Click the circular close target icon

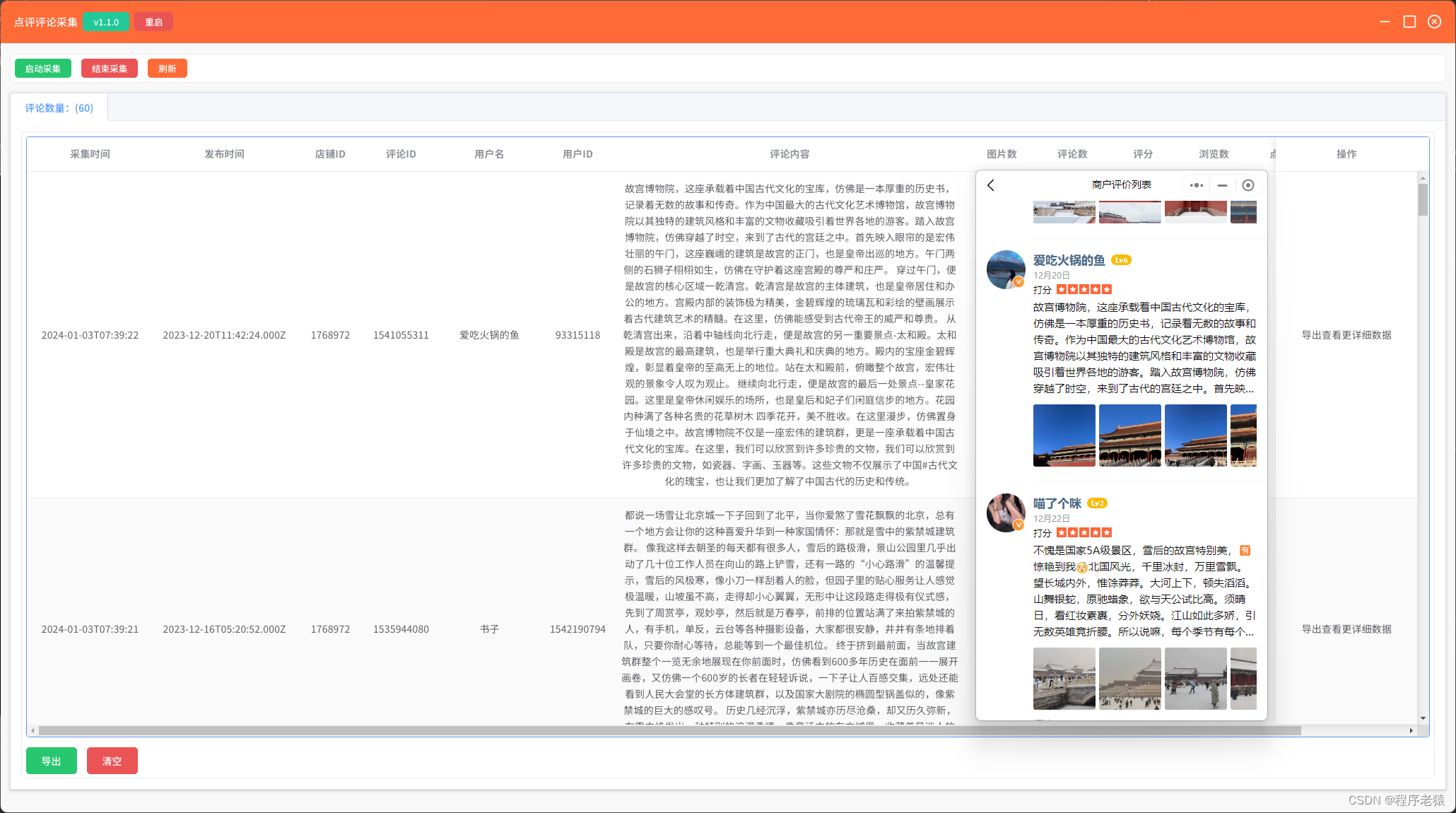1248,185
